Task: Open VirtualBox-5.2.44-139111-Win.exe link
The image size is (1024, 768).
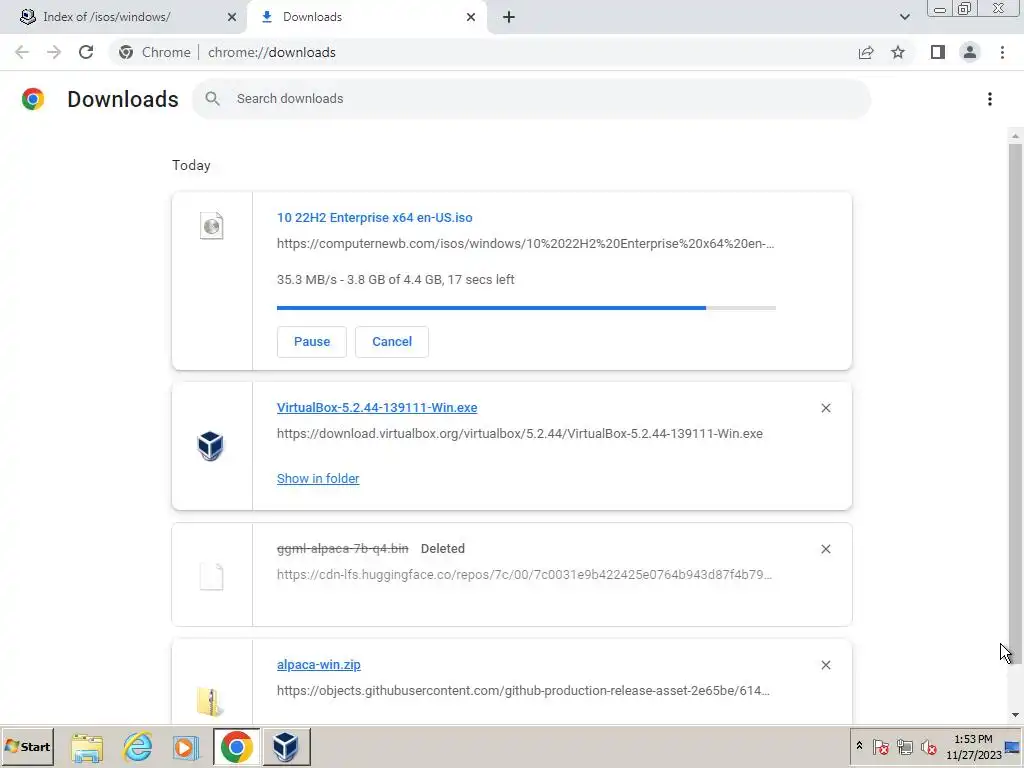Action: click(x=377, y=408)
